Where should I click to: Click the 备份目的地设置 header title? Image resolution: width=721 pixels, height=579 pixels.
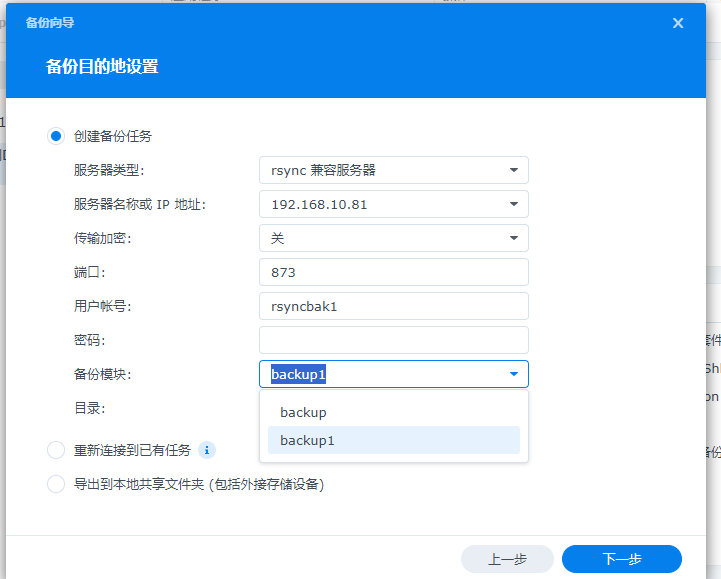point(102,67)
